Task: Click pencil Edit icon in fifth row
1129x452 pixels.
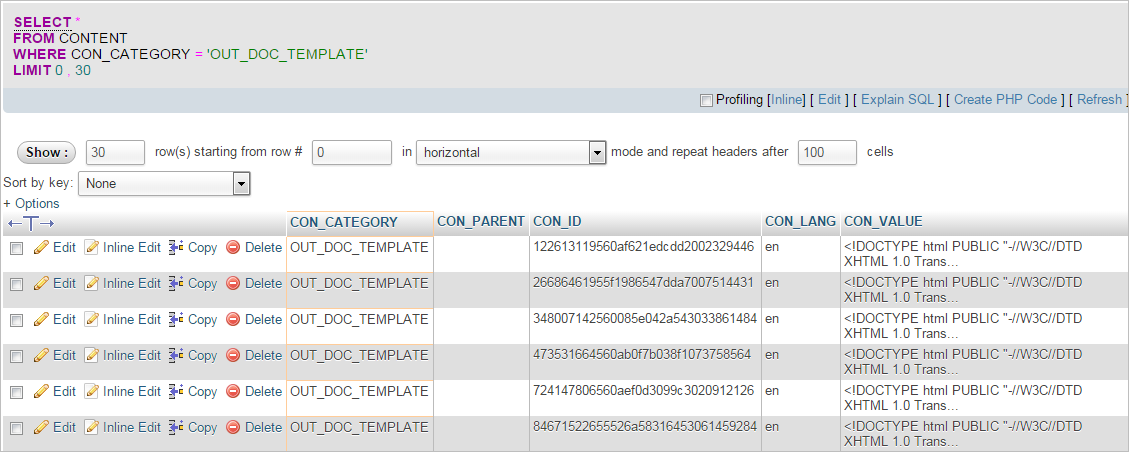Action: click(x=41, y=391)
